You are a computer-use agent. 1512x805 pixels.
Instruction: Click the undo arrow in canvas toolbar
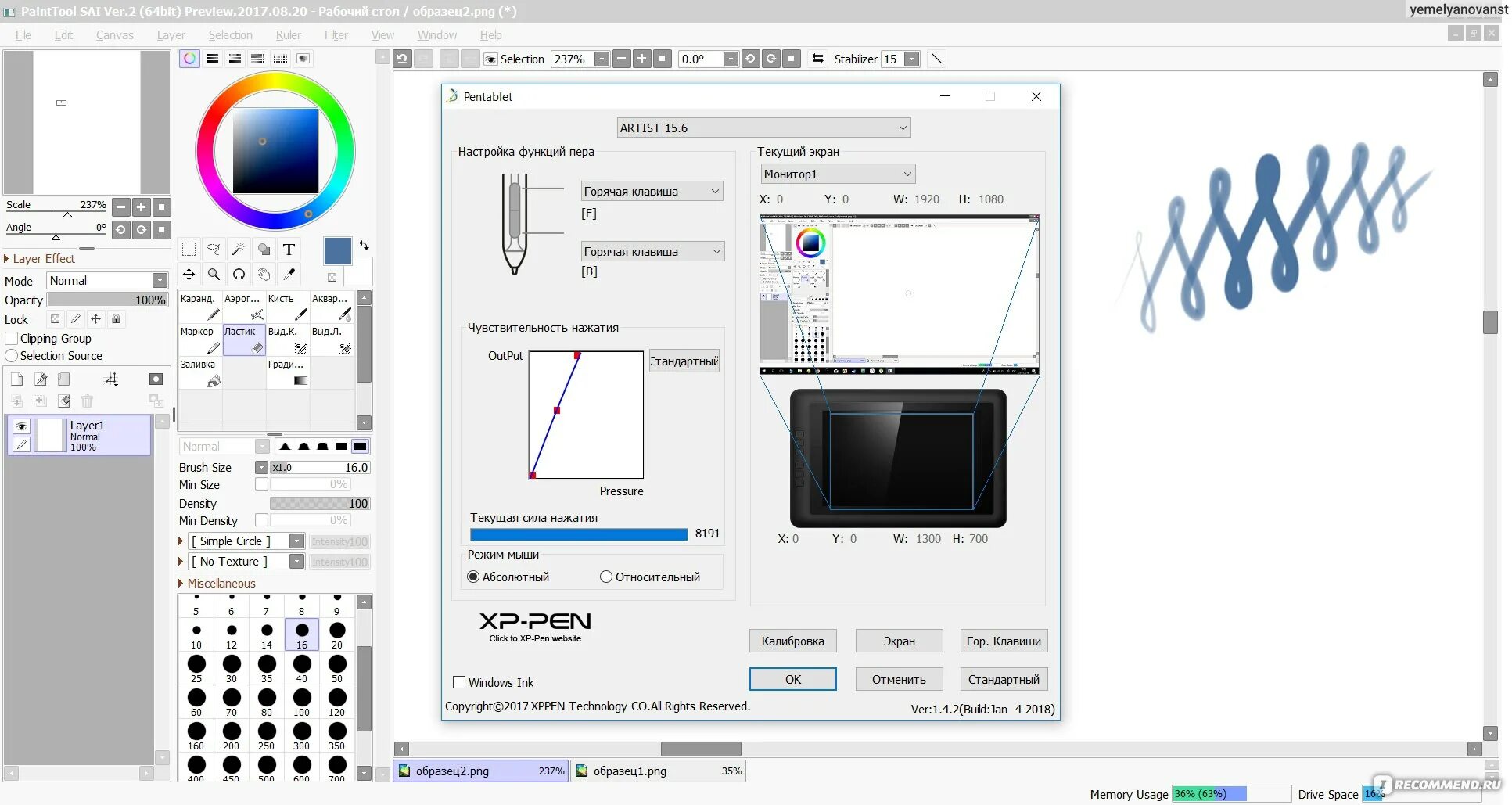point(402,59)
